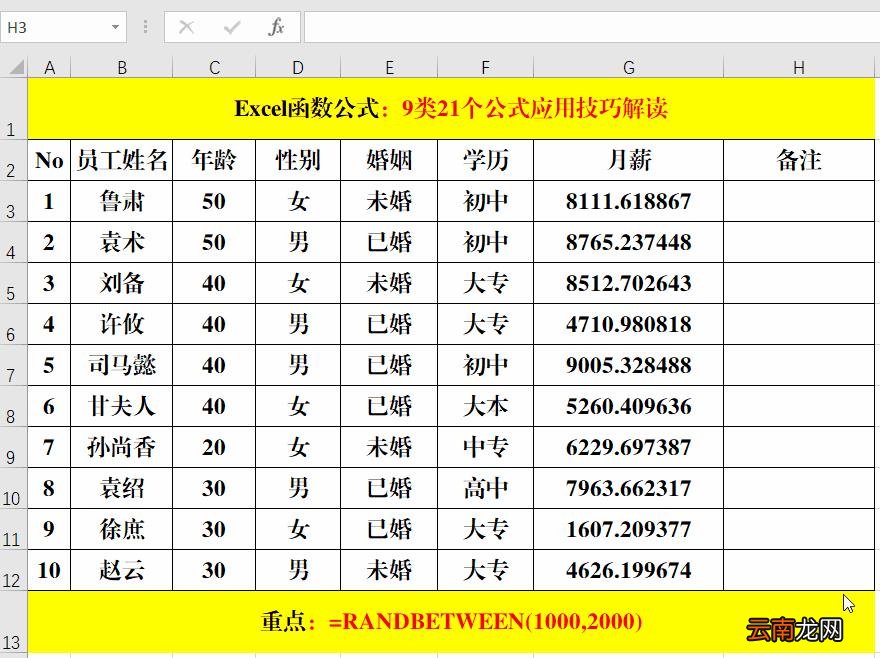Viewport: 880px width, 658px height.
Task: Click the No cell '10'
Action: [49, 570]
